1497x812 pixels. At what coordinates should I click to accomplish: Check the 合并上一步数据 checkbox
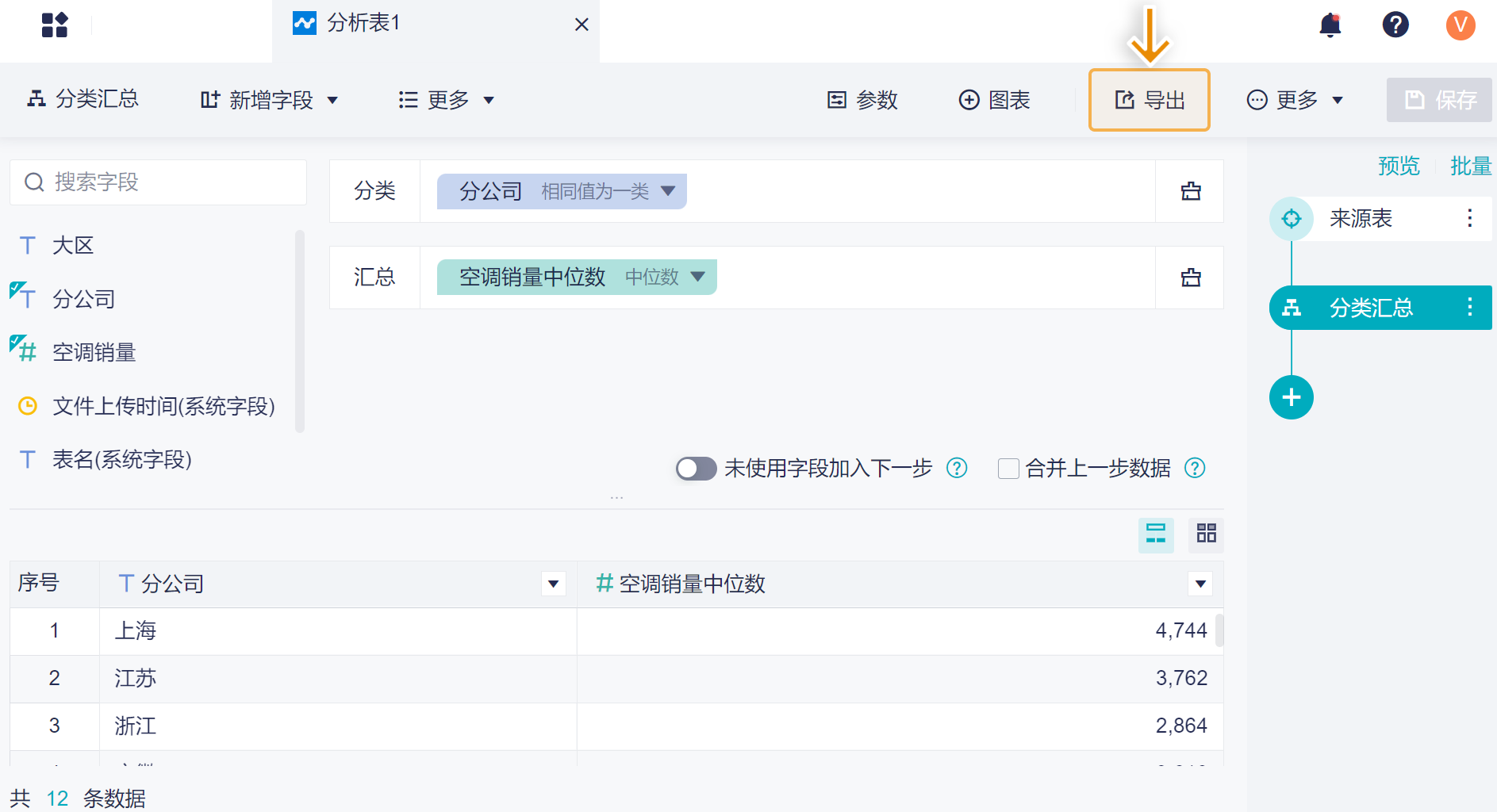[x=1008, y=469]
